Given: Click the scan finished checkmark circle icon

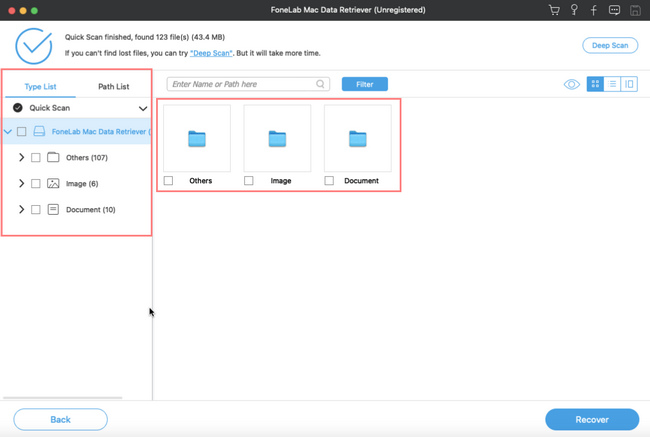Looking at the screenshot, I should (34, 46).
